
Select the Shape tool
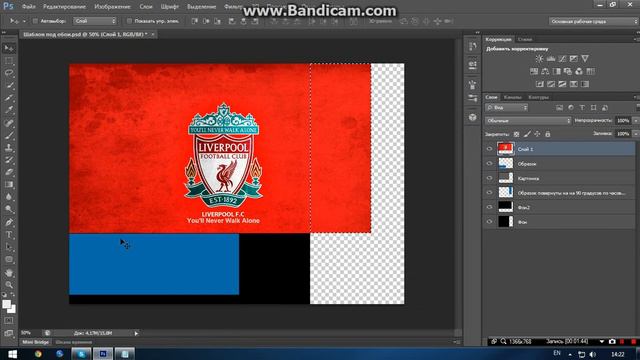[x=9, y=260]
